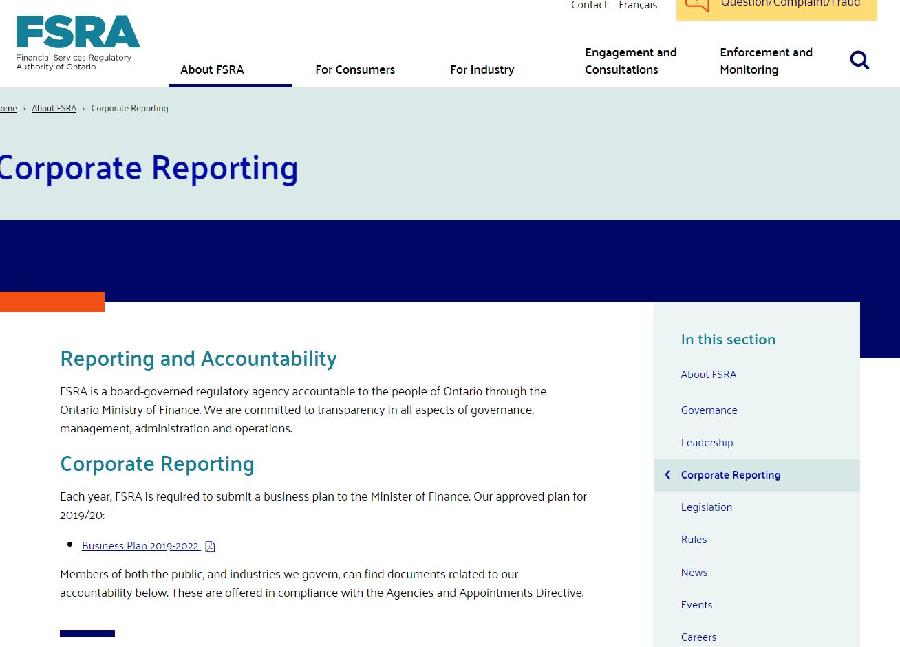The image size is (900, 647).
Task: Click the Question/Complaint/Fraud button
Action: 790,5
